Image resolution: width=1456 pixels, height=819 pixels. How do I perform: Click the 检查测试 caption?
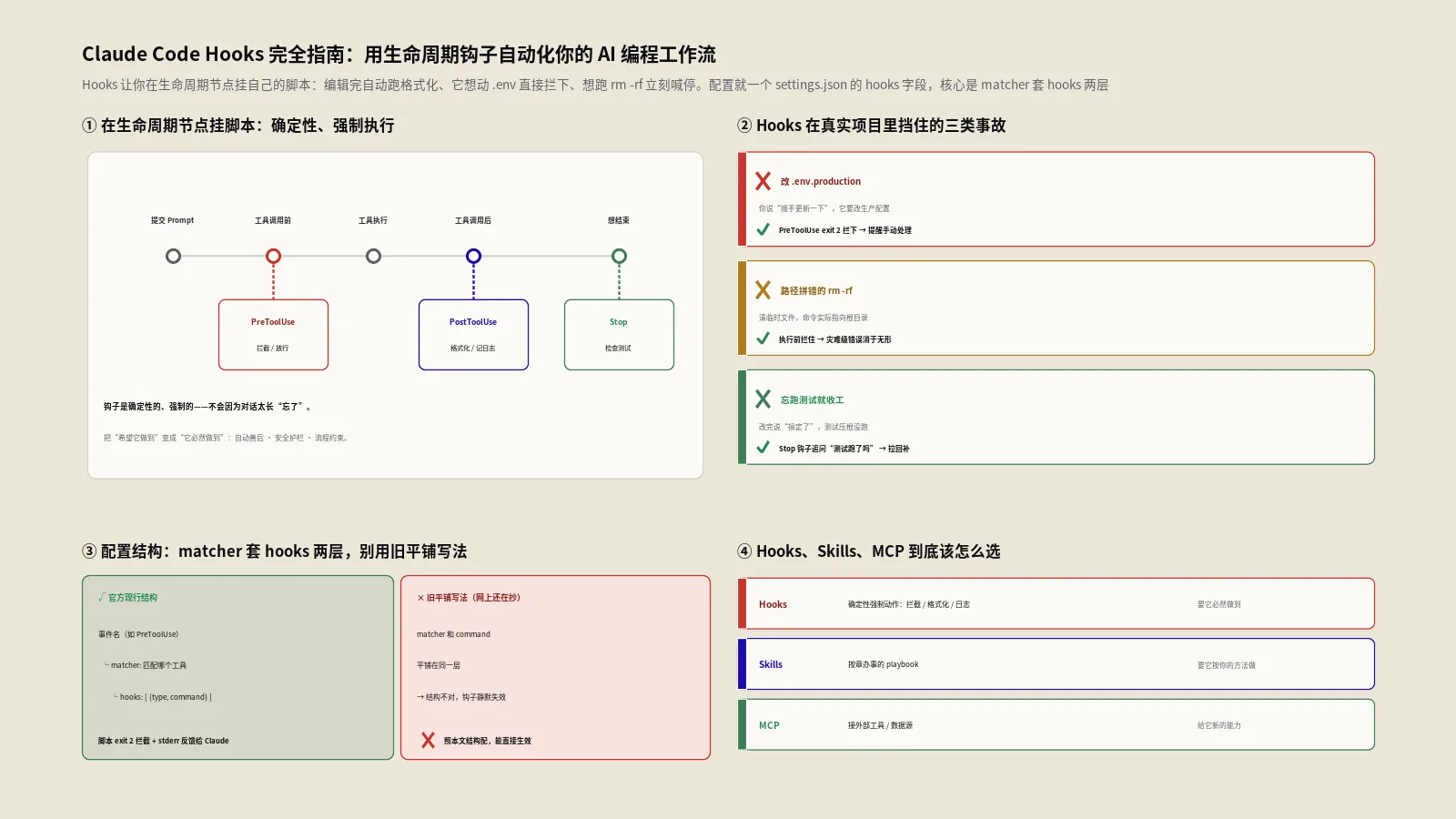619,349
